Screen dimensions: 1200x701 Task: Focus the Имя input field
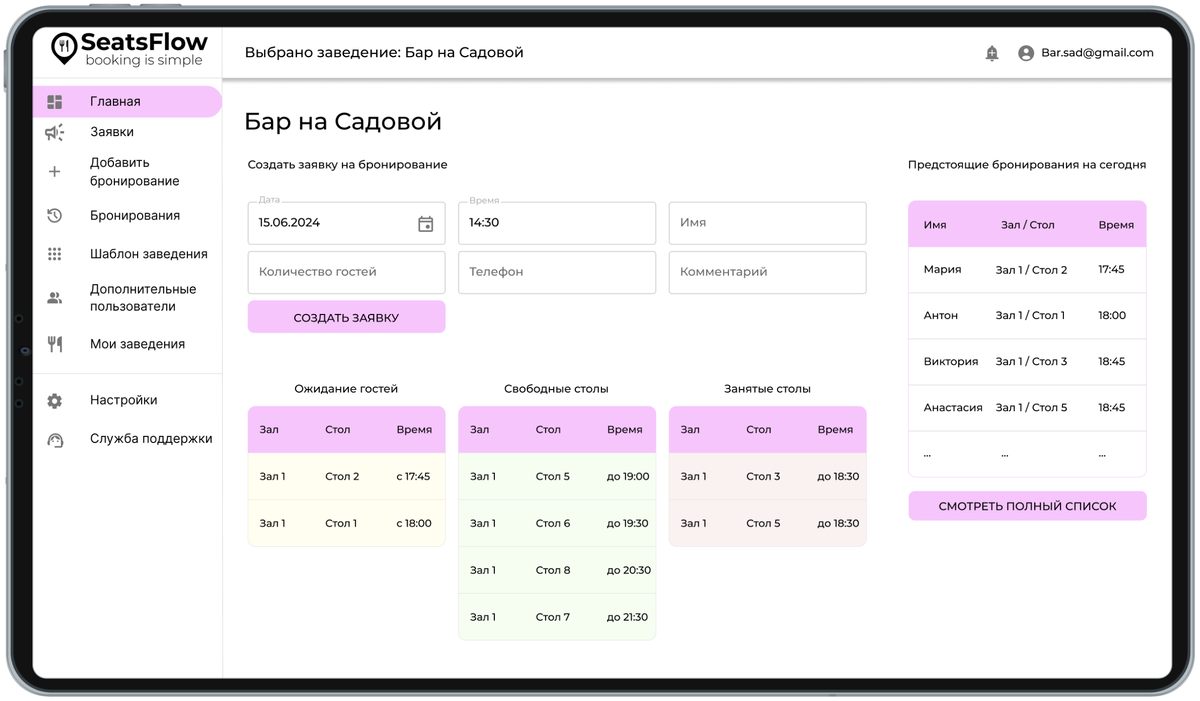(767, 223)
